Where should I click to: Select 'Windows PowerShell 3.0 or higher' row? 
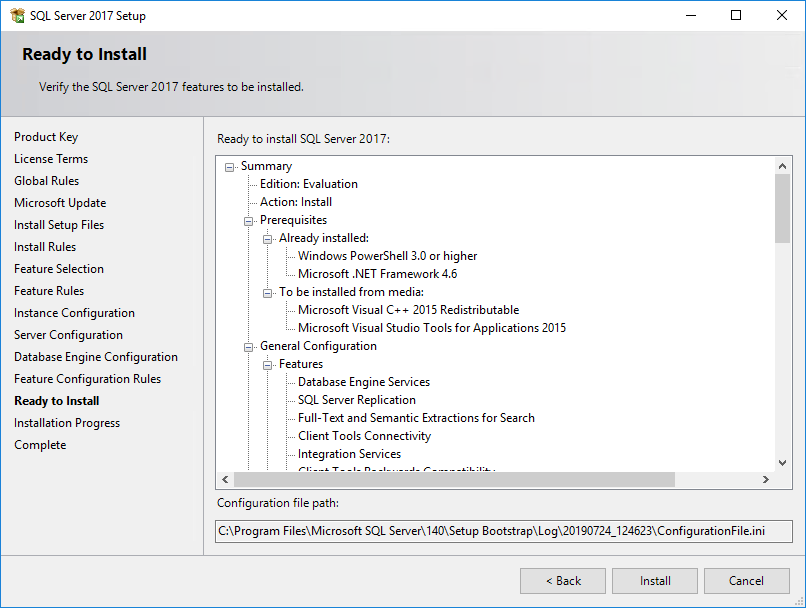pos(388,256)
